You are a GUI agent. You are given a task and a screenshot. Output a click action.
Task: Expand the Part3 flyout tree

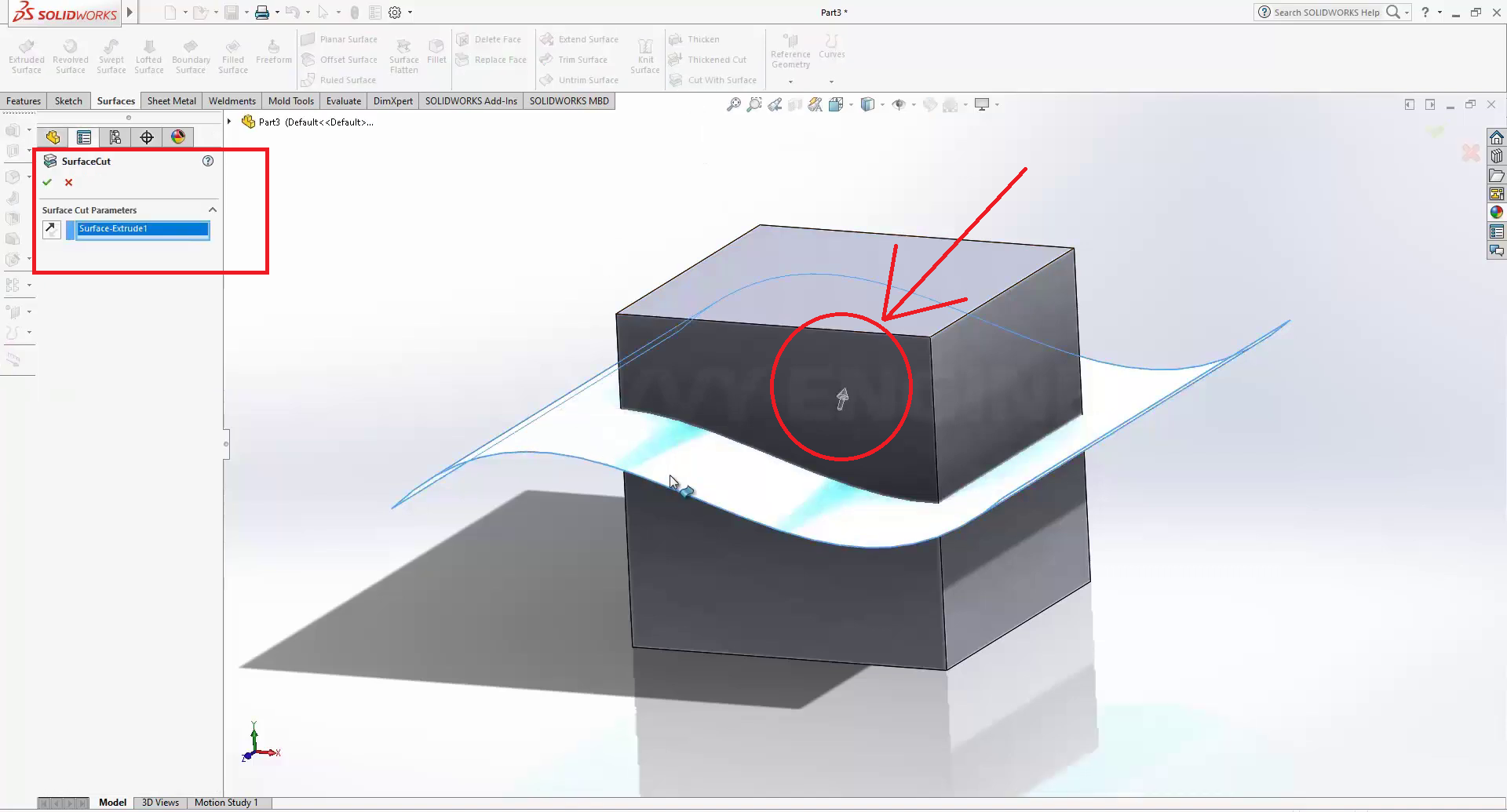click(x=229, y=122)
